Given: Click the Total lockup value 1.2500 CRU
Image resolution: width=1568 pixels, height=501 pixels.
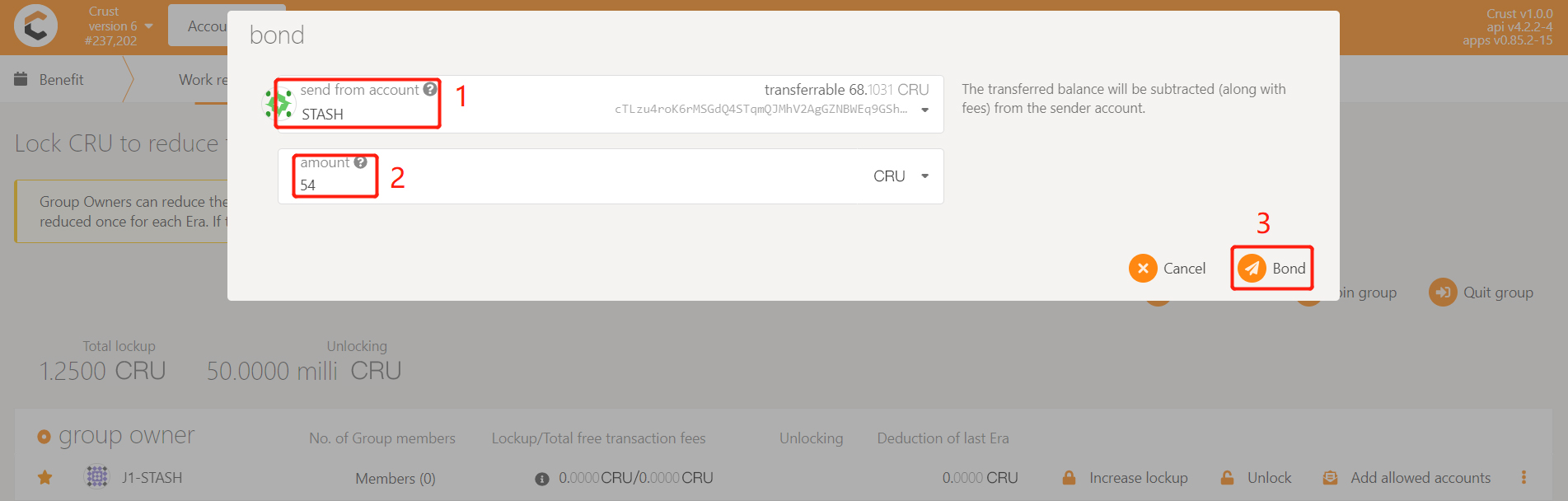Looking at the screenshot, I should [x=103, y=371].
